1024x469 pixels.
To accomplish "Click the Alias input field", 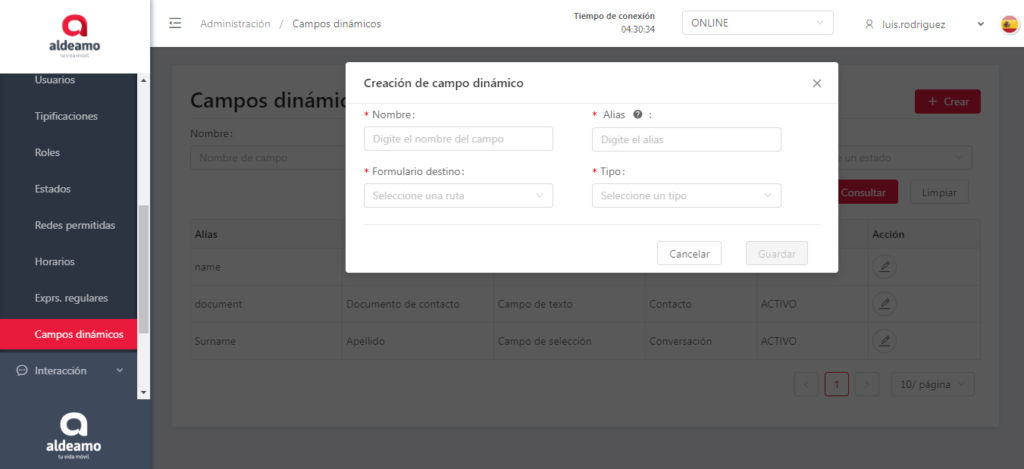I will [x=686, y=139].
